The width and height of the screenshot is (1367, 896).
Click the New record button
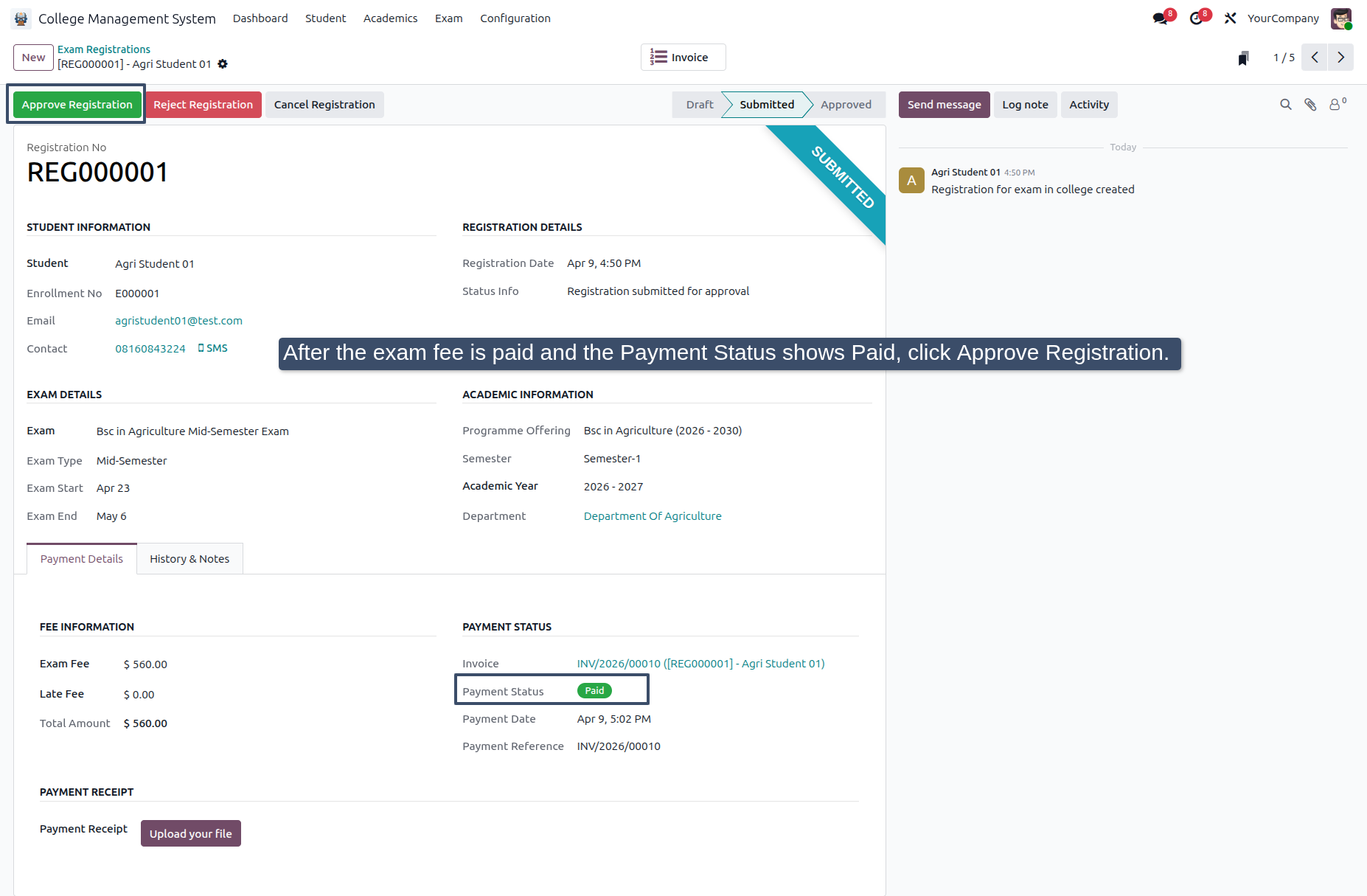click(x=33, y=58)
